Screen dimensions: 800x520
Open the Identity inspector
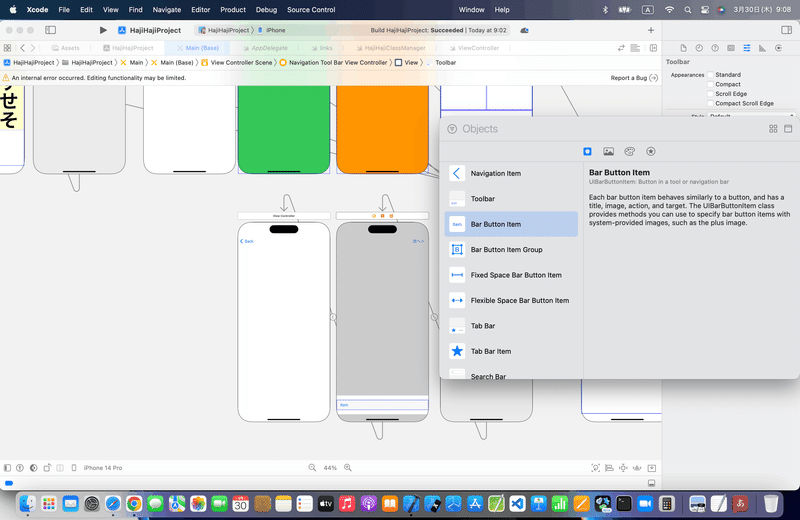pyautogui.click(x=731, y=48)
